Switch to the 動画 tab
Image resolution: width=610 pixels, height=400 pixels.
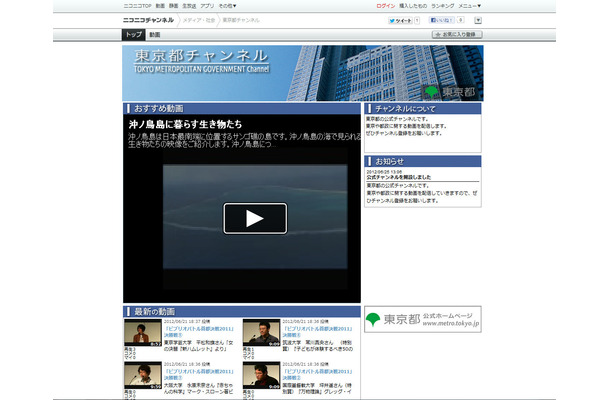point(155,35)
